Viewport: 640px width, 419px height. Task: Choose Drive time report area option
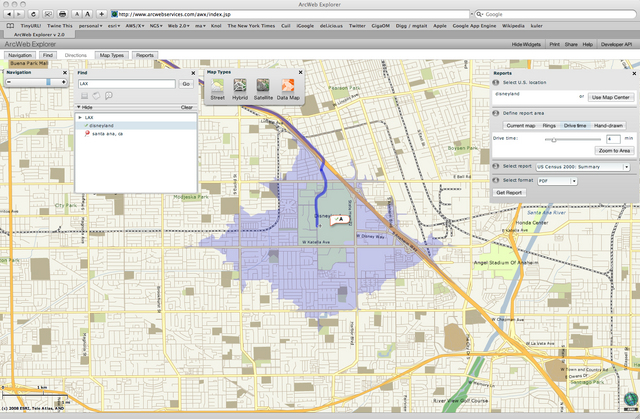pyautogui.click(x=575, y=126)
